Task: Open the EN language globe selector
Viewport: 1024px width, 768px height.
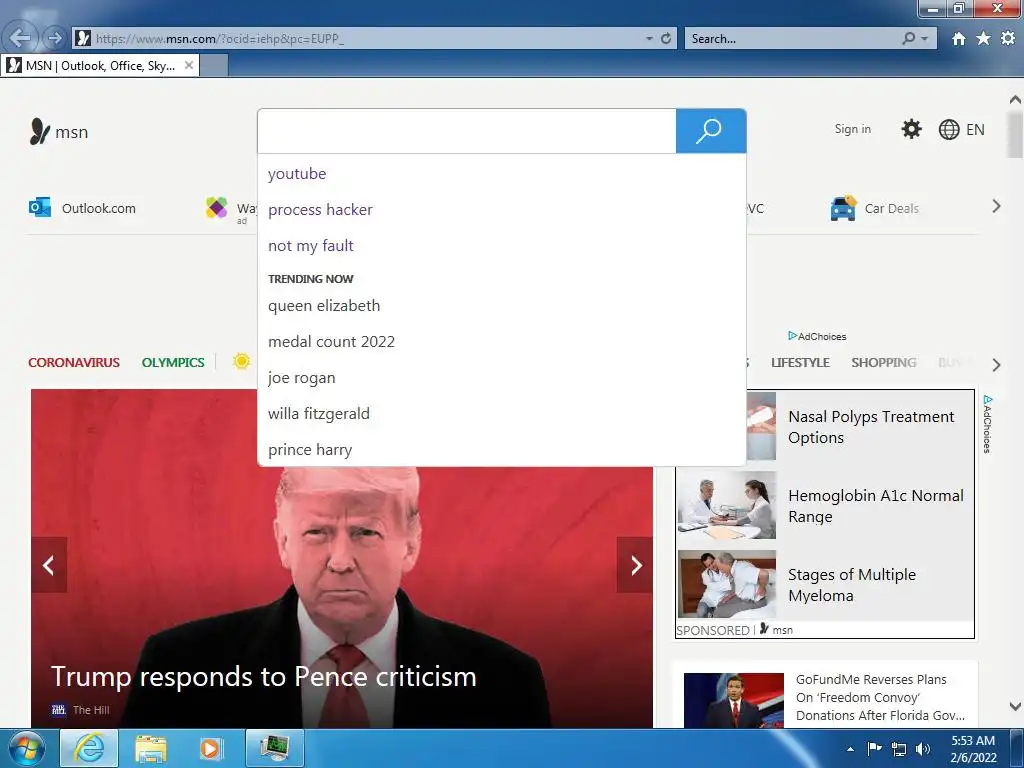Action: [961, 129]
